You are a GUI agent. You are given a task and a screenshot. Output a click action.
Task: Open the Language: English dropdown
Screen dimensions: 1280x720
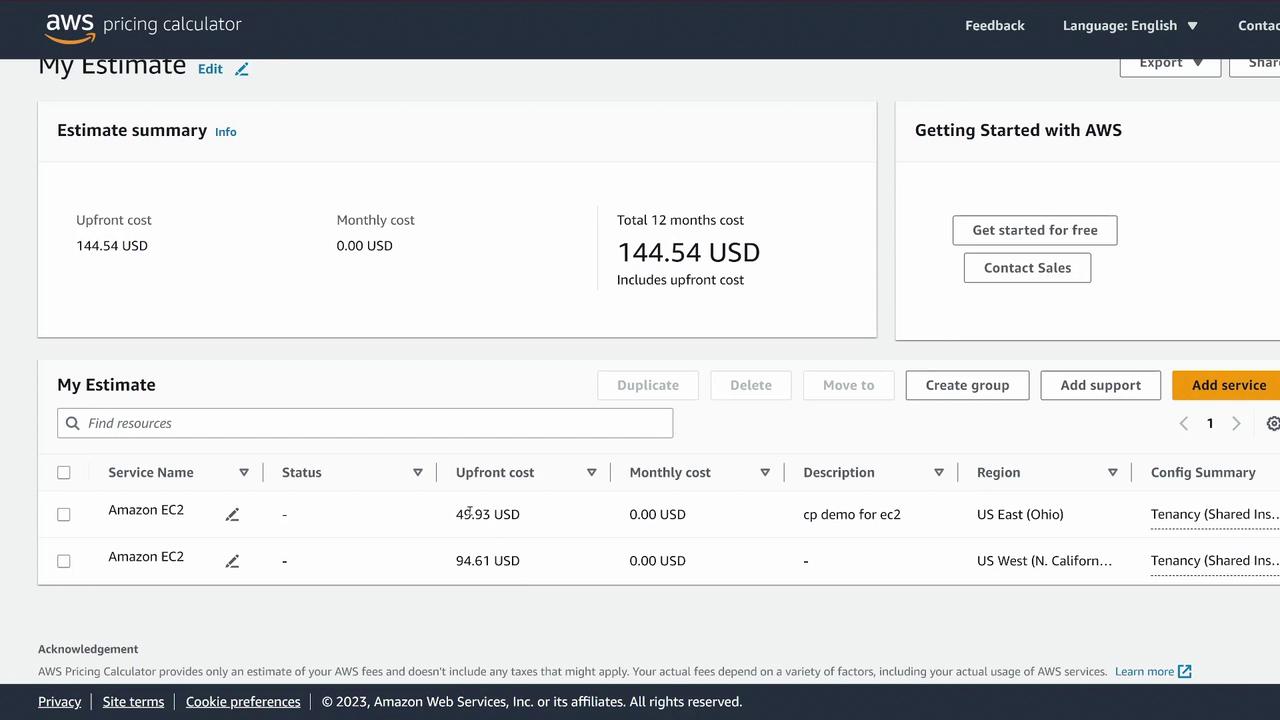click(x=1130, y=26)
